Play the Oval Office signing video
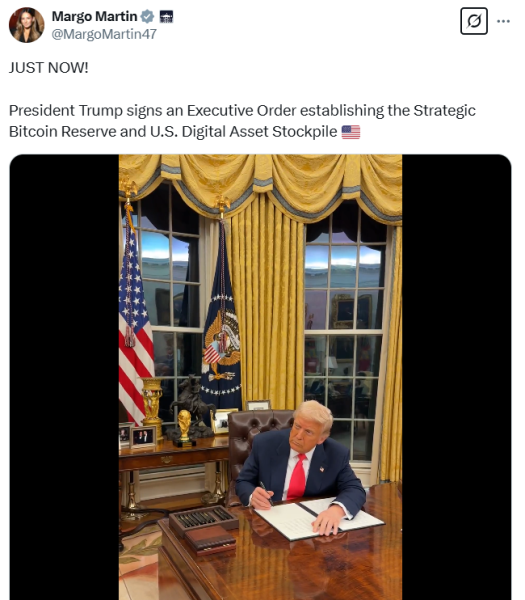525x600 pixels. click(260, 377)
